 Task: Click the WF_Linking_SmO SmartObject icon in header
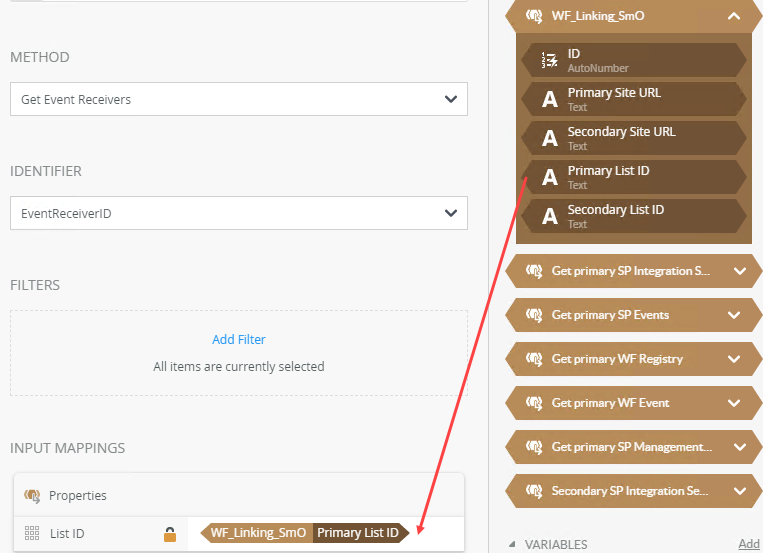[534, 16]
